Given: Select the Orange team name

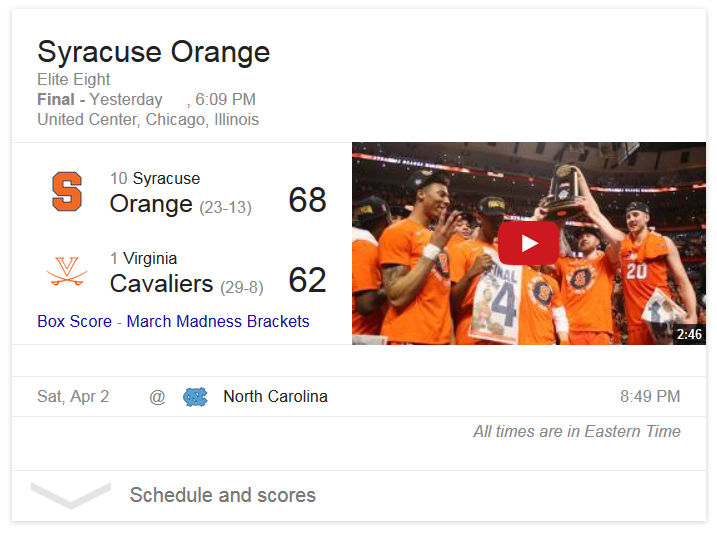Looking at the screenshot, I should [151, 204].
